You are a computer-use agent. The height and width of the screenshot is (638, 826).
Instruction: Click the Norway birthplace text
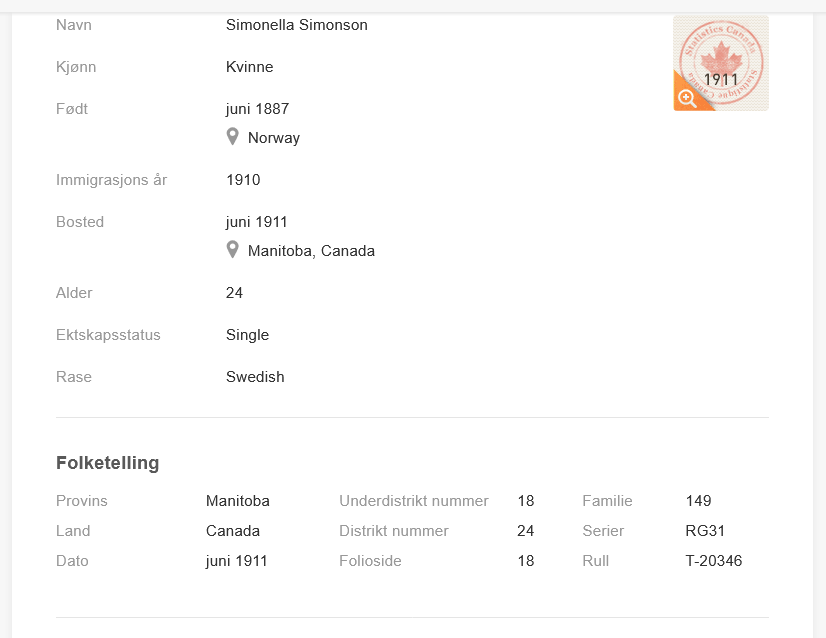point(274,138)
